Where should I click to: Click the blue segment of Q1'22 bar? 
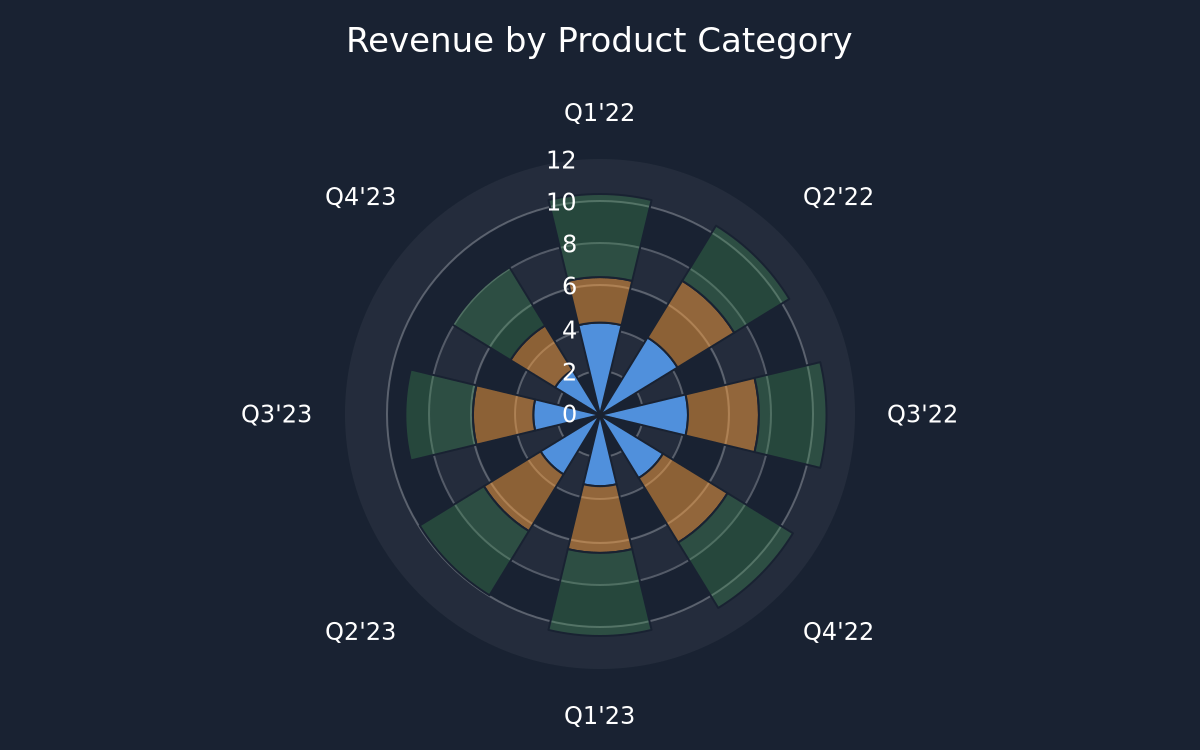[x=600, y=360]
